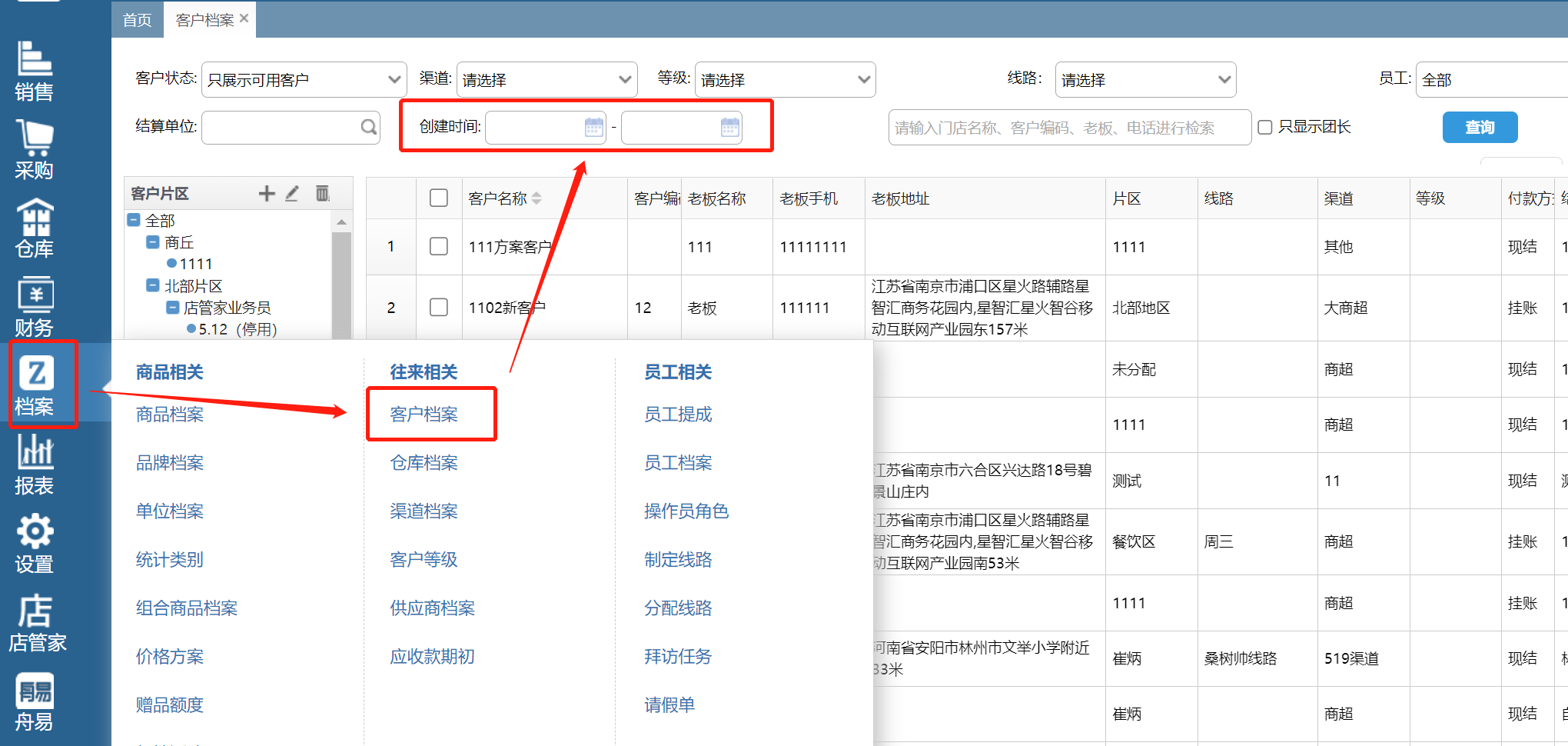
Task: Open the 员工提成 link
Action: [678, 415]
